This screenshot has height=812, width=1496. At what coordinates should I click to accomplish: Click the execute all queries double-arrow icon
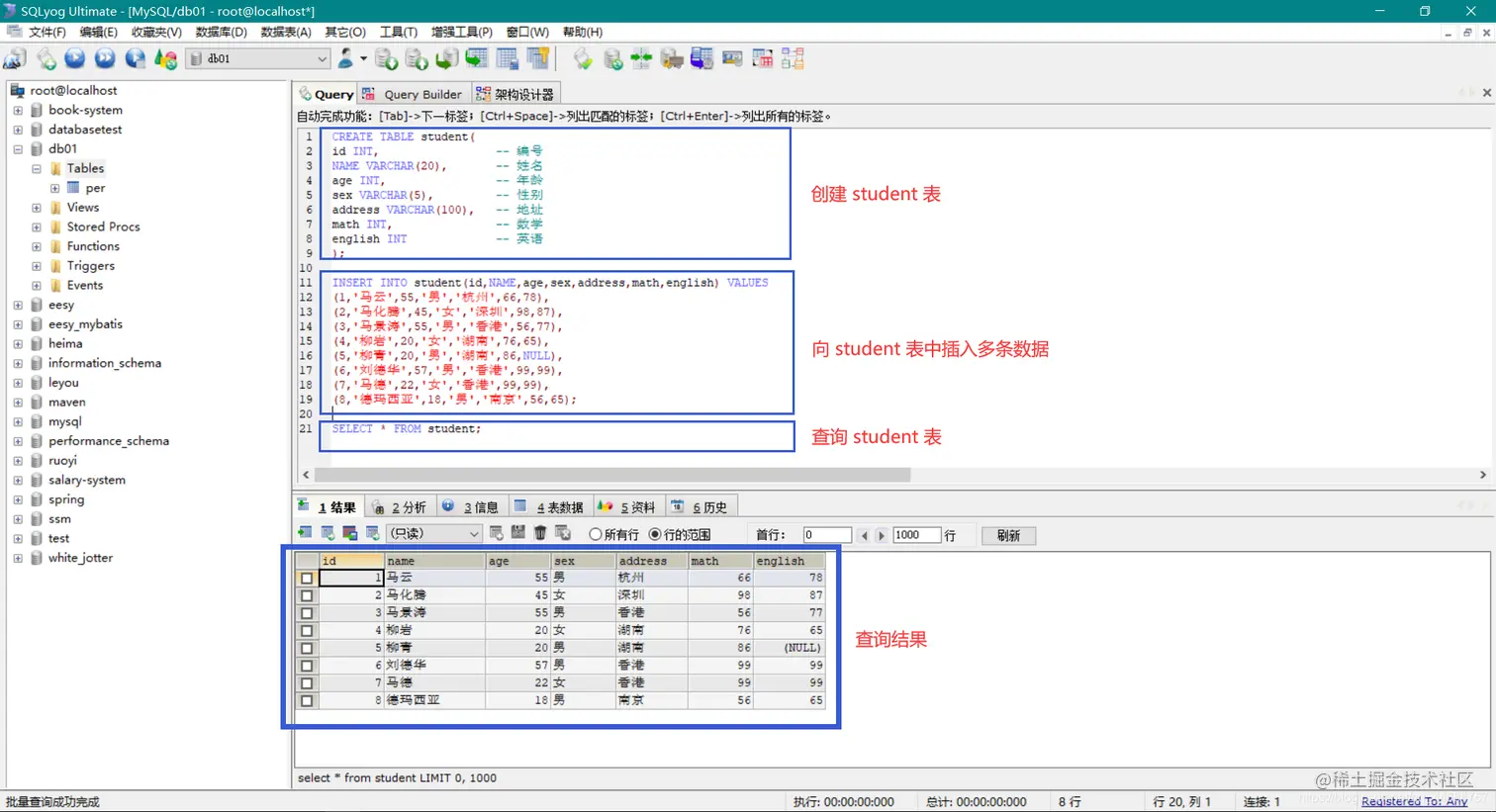pyautogui.click(x=105, y=59)
